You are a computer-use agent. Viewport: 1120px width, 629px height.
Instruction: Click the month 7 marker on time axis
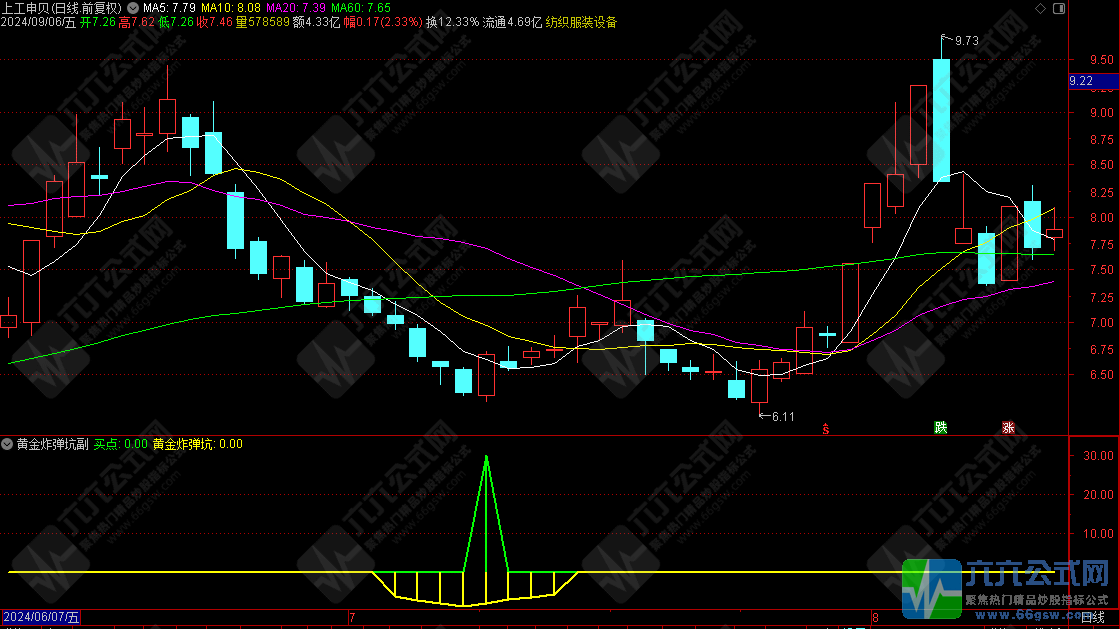pos(351,617)
